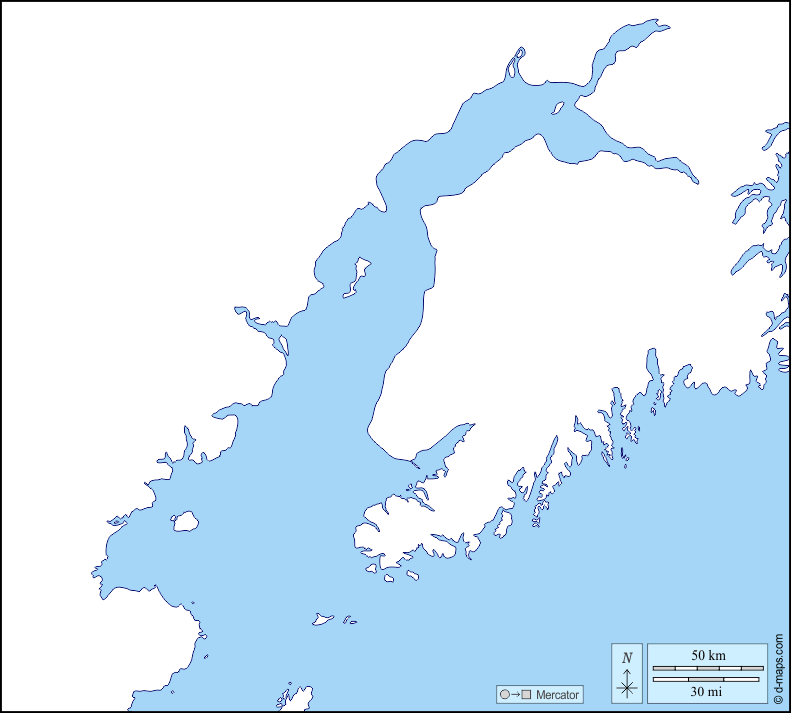This screenshot has width=791, height=713.
Task: Click the "50 km" scale text
Action: (708, 655)
